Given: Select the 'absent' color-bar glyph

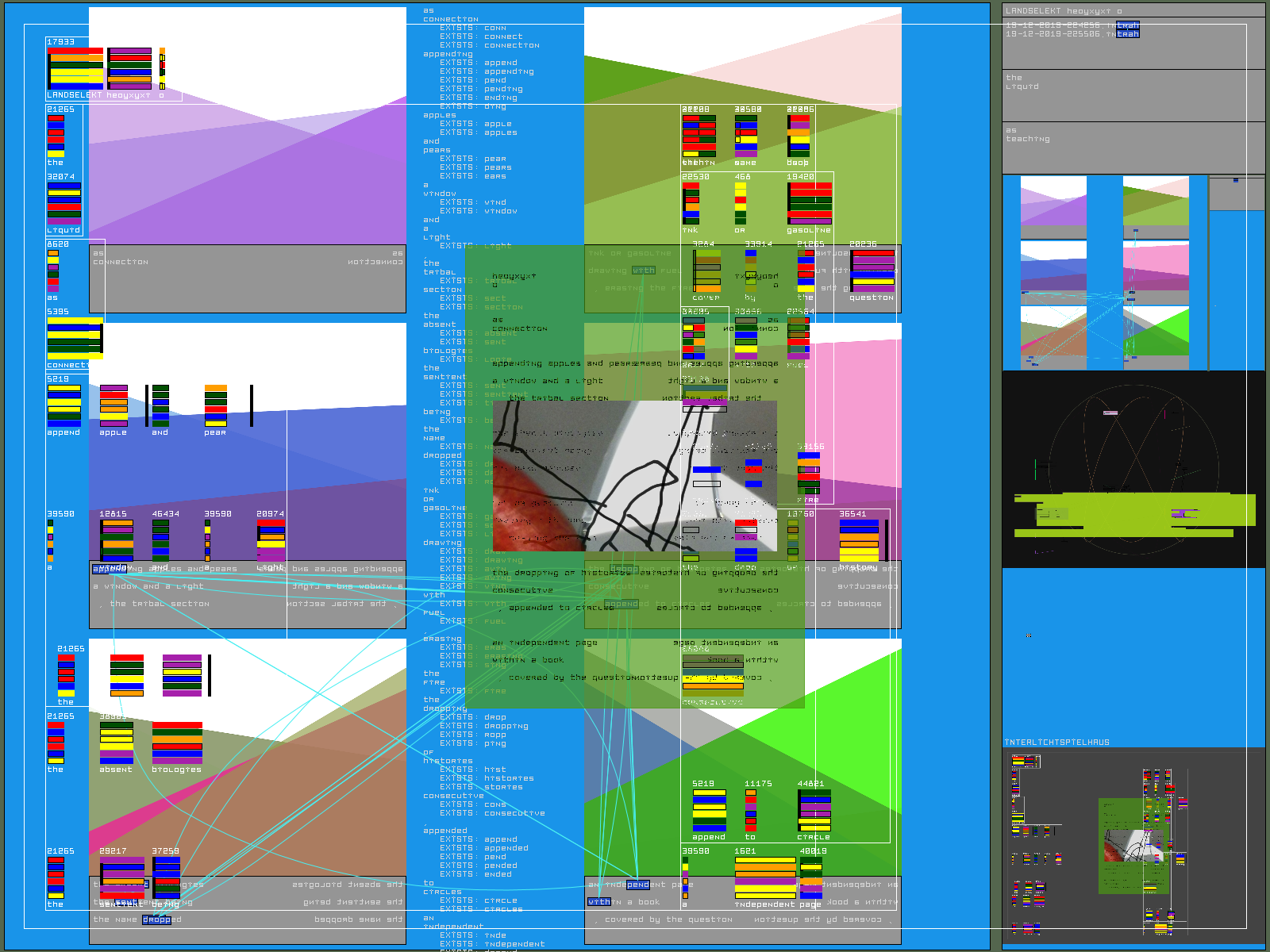Looking at the screenshot, I should 116,743.
